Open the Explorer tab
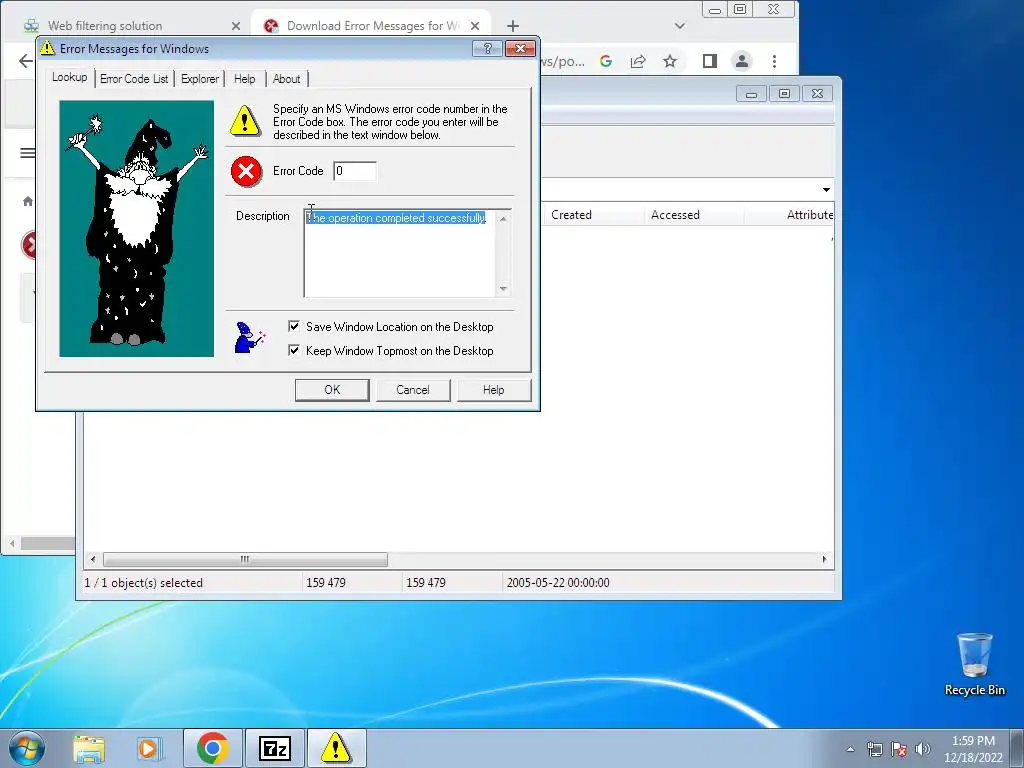1024x768 pixels. tap(200, 78)
